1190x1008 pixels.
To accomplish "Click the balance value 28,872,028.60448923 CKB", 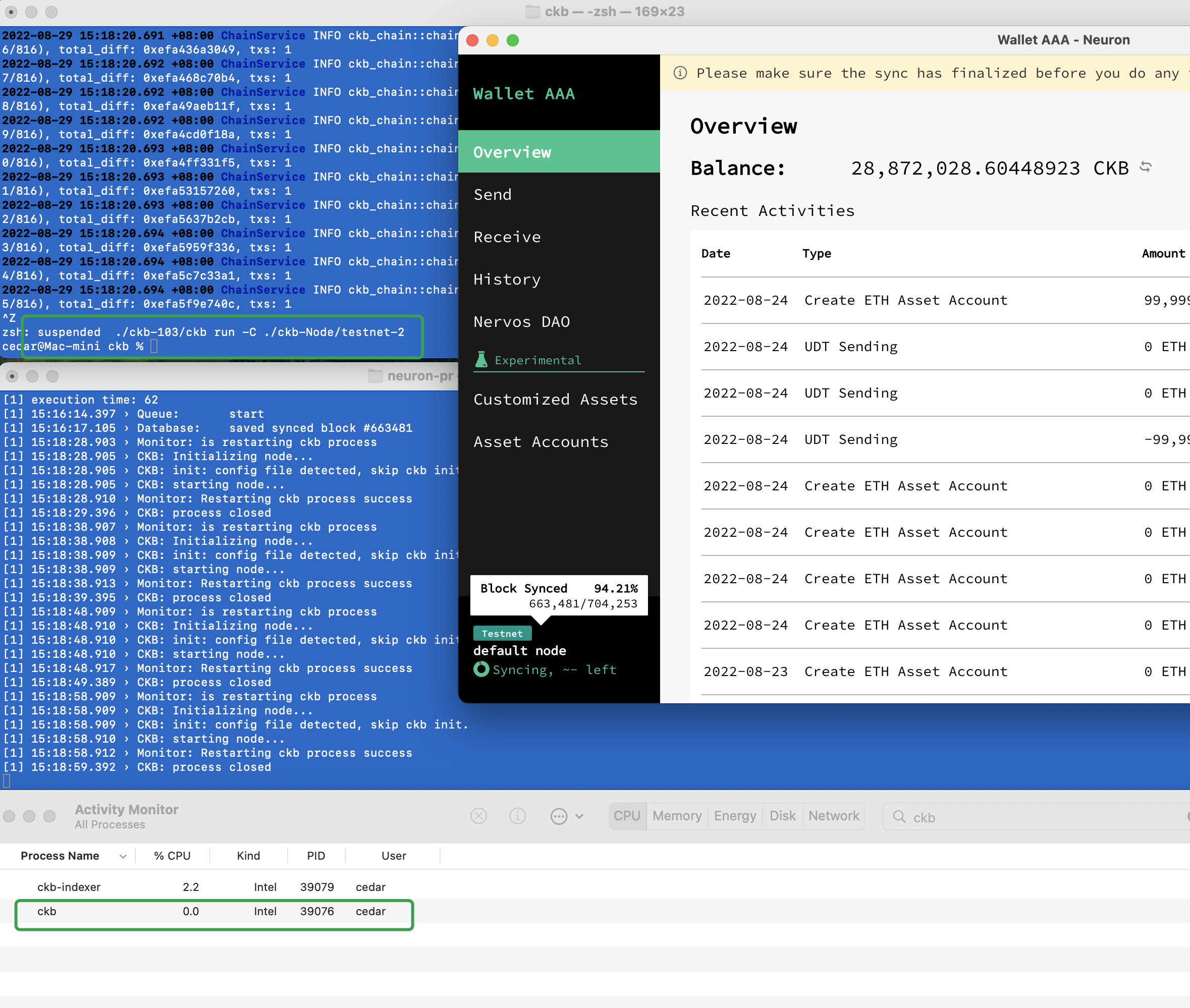I will [989, 168].
